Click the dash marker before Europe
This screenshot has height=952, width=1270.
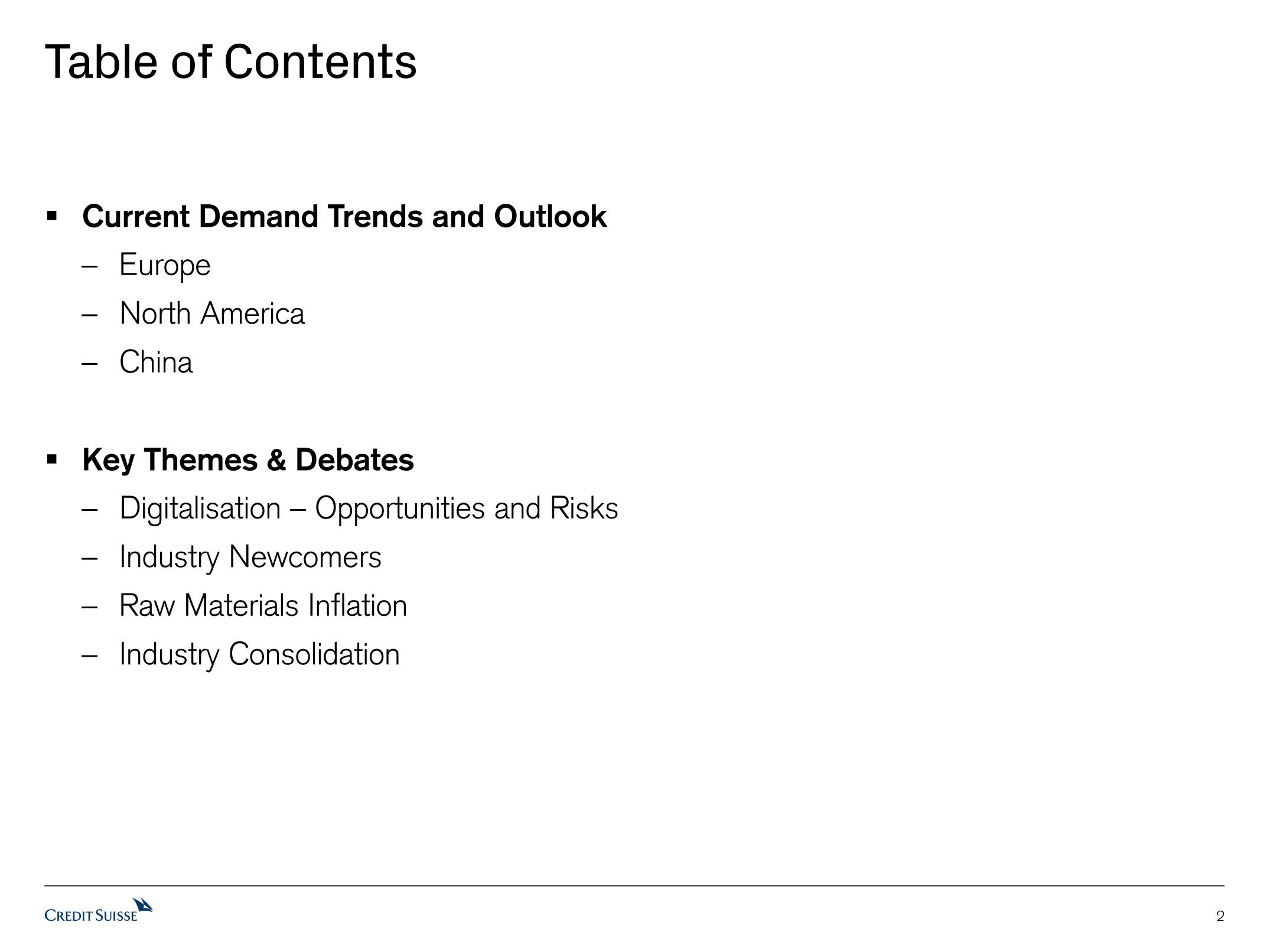pyautogui.click(x=89, y=266)
